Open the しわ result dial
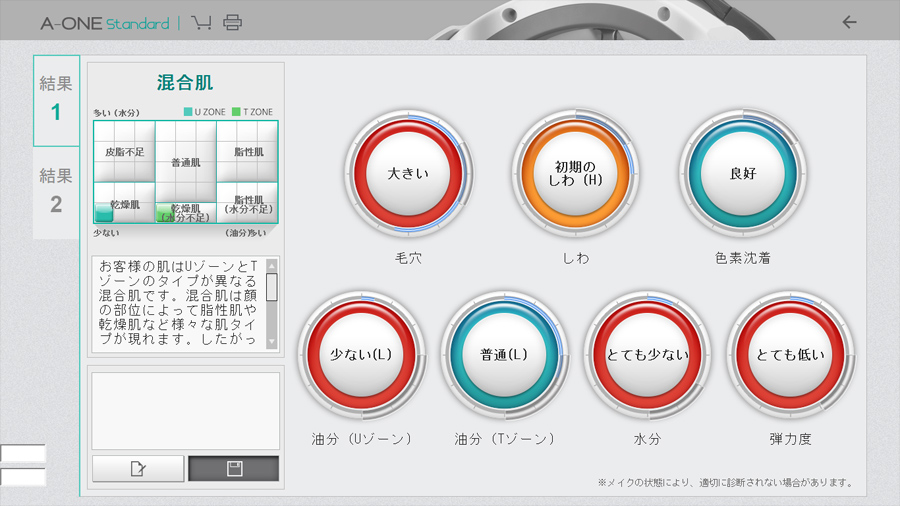The height and width of the screenshot is (506, 900). [575, 173]
